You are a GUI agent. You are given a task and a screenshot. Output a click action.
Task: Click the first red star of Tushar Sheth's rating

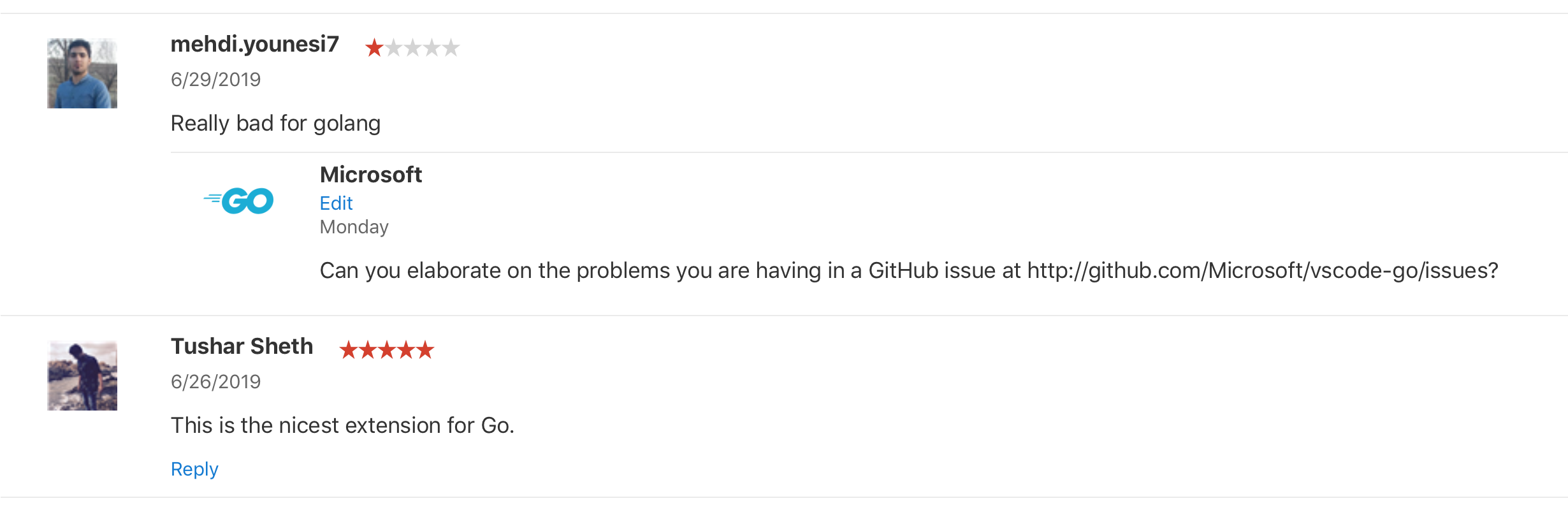(x=350, y=349)
